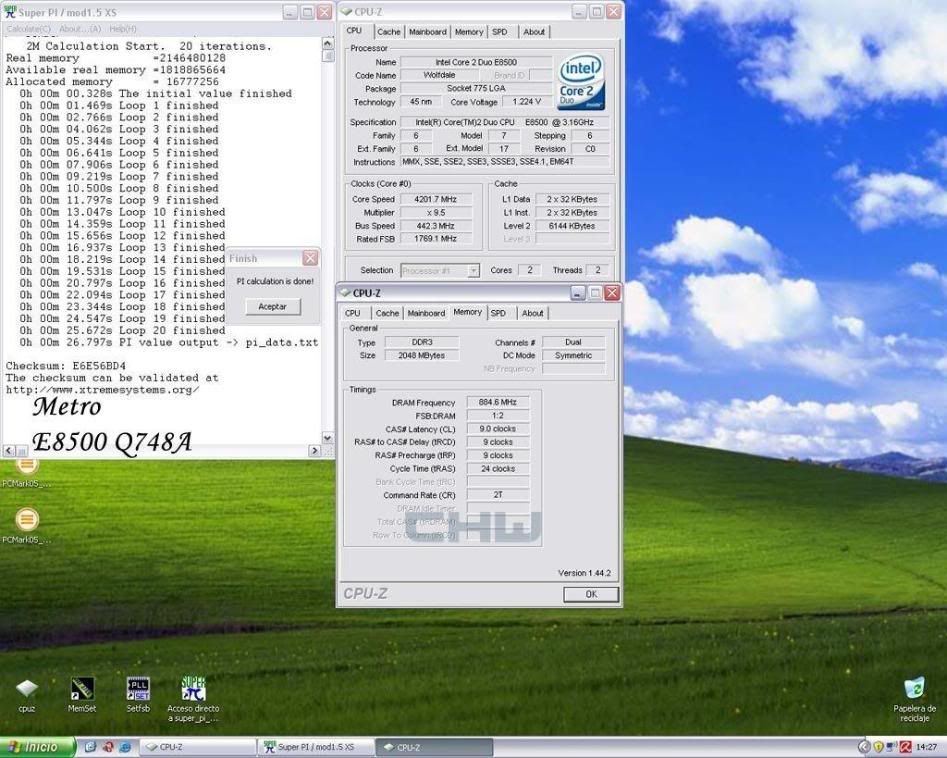Expand hidden tray icons with the chevron
This screenshot has height=758, width=947.
(x=864, y=747)
